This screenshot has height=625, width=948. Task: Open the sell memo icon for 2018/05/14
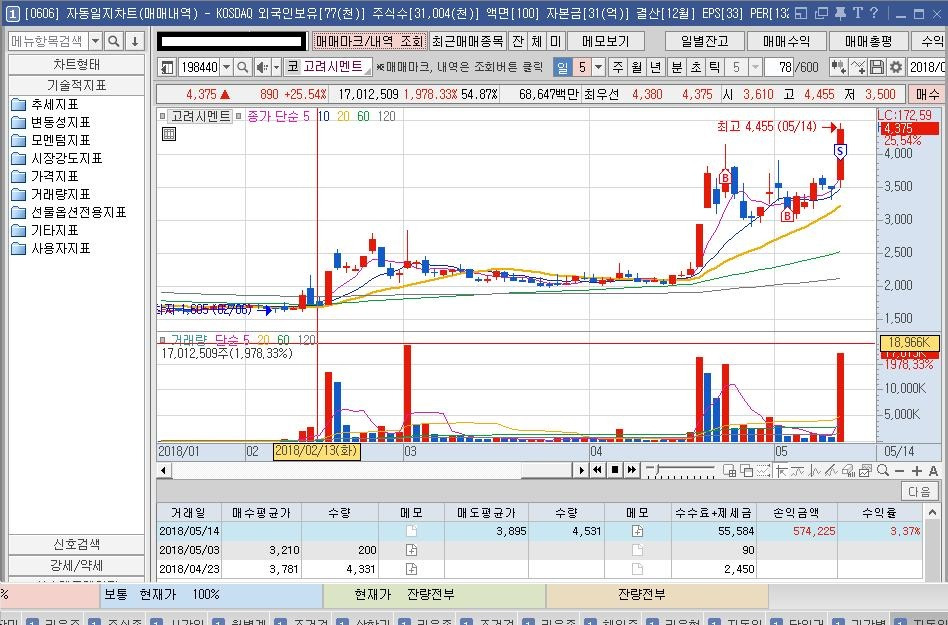[637, 531]
